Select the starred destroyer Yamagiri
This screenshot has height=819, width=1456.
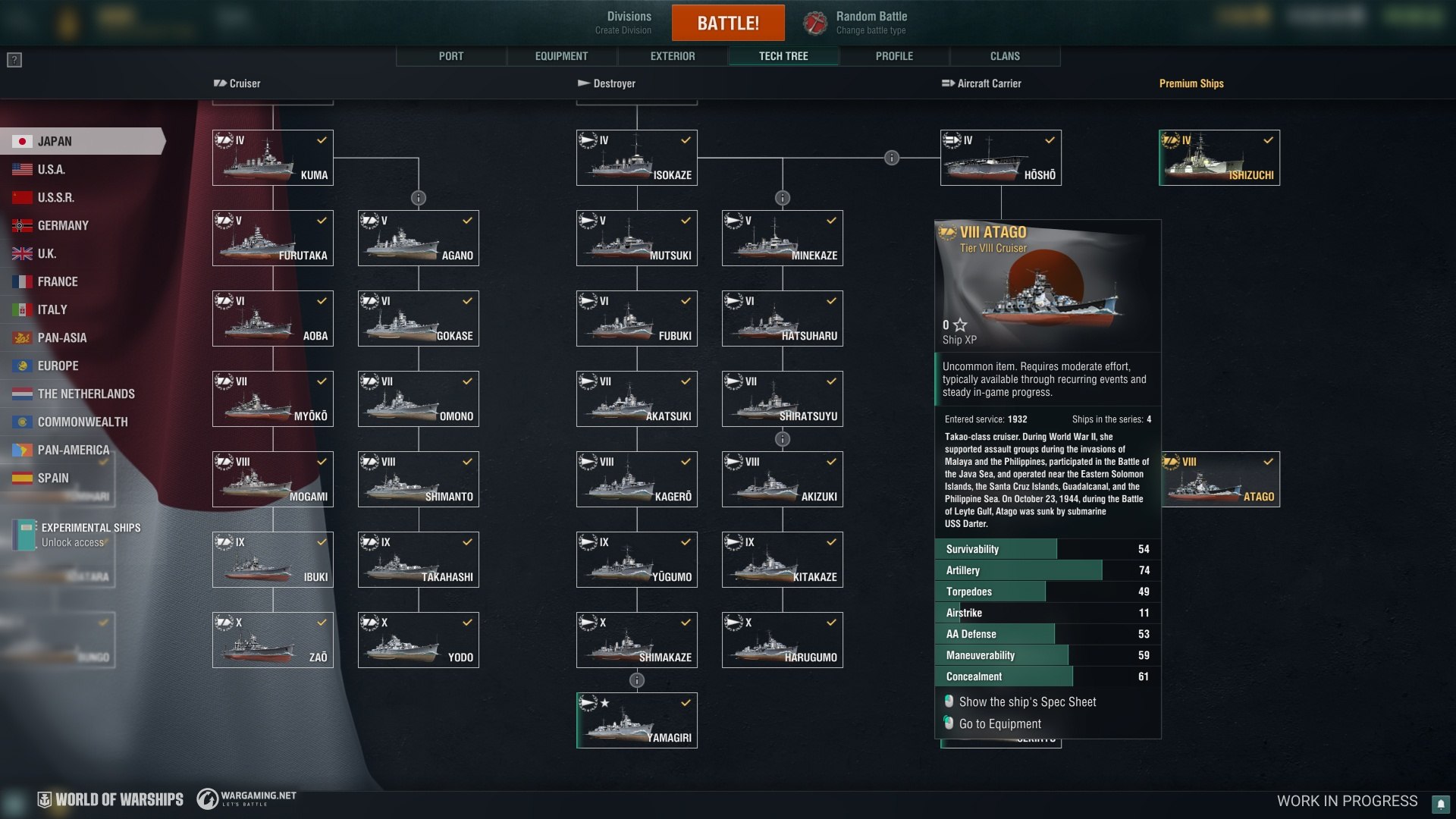[x=637, y=720]
